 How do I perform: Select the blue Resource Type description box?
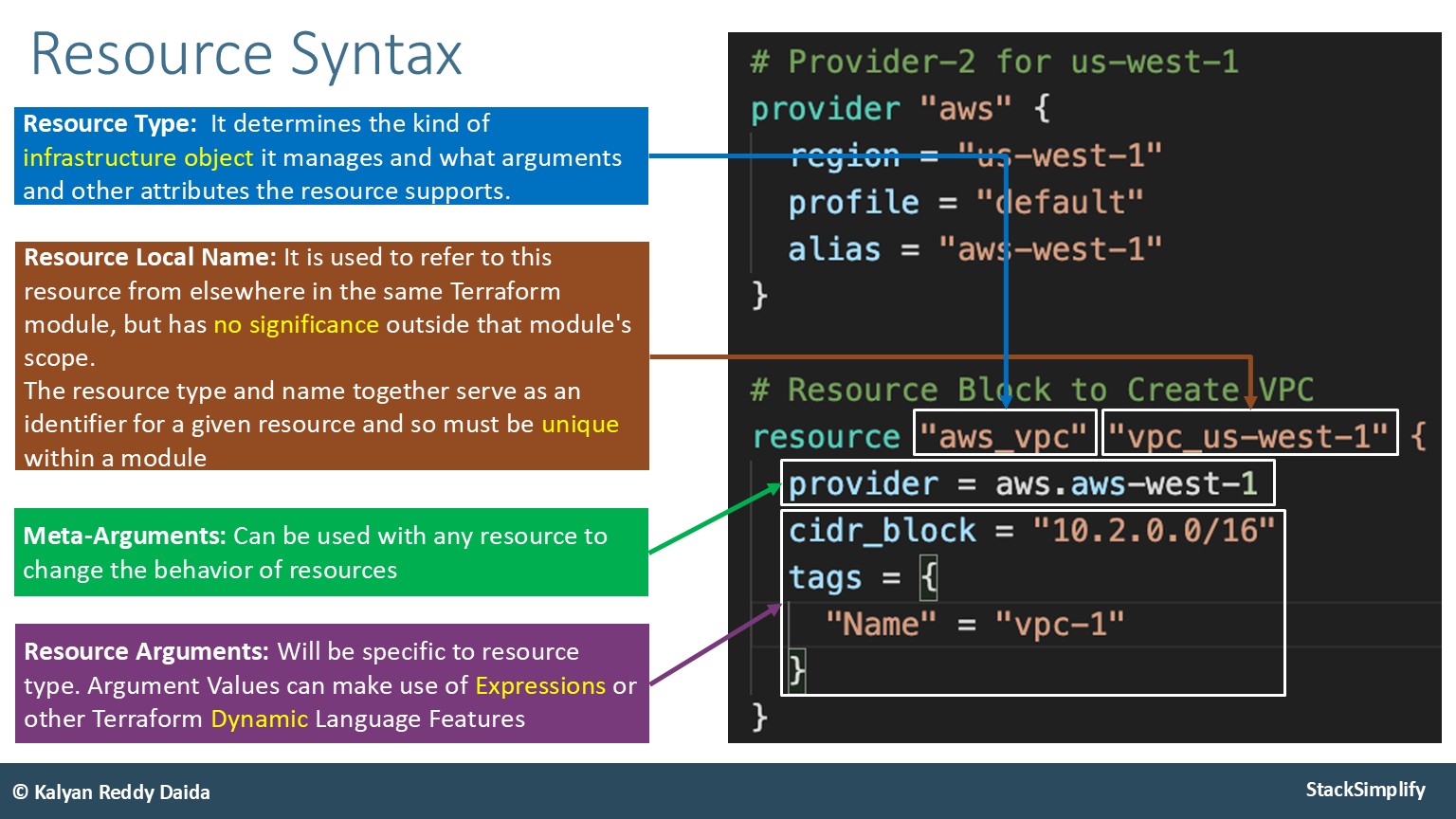coord(331,156)
